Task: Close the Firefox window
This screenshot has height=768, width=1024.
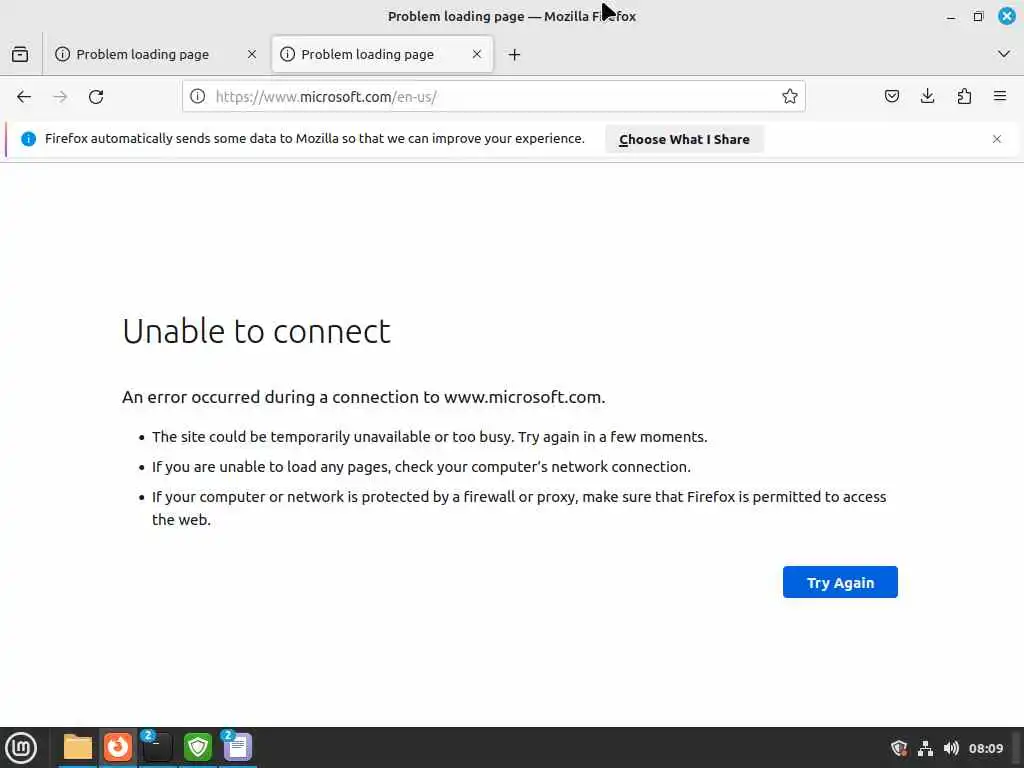Action: tap(1007, 16)
